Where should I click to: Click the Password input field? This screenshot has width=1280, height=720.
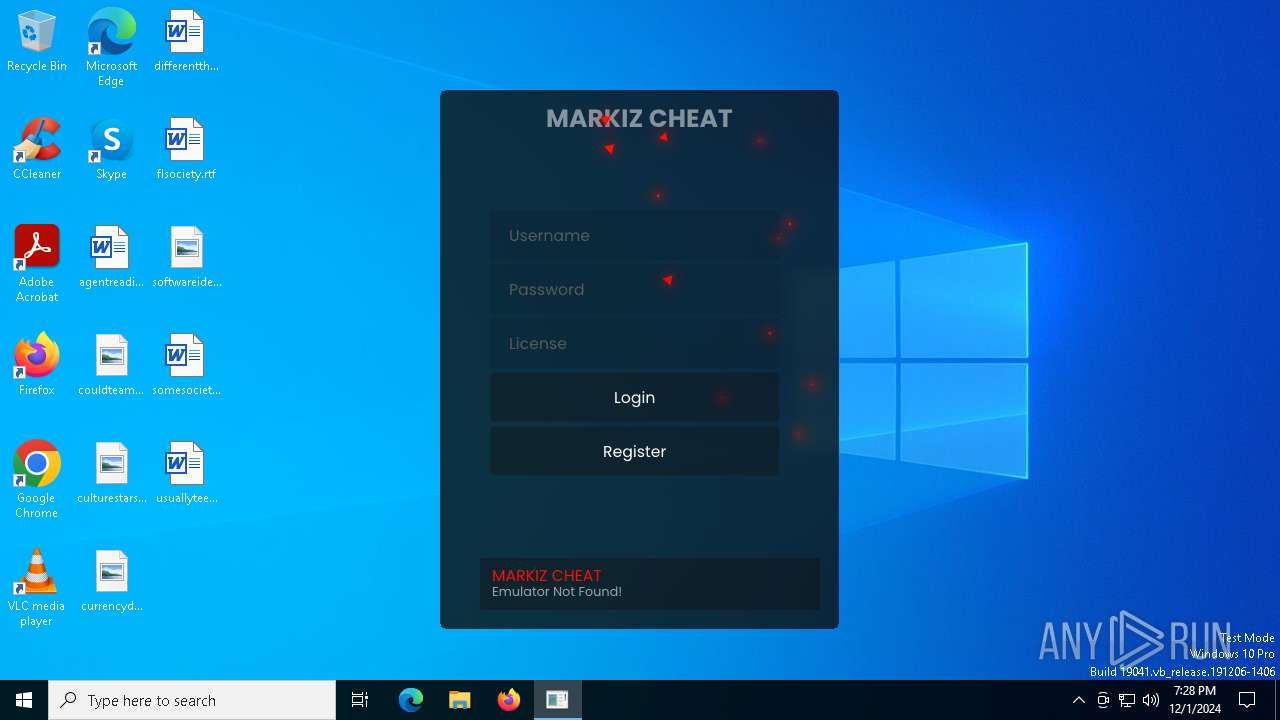point(634,290)
